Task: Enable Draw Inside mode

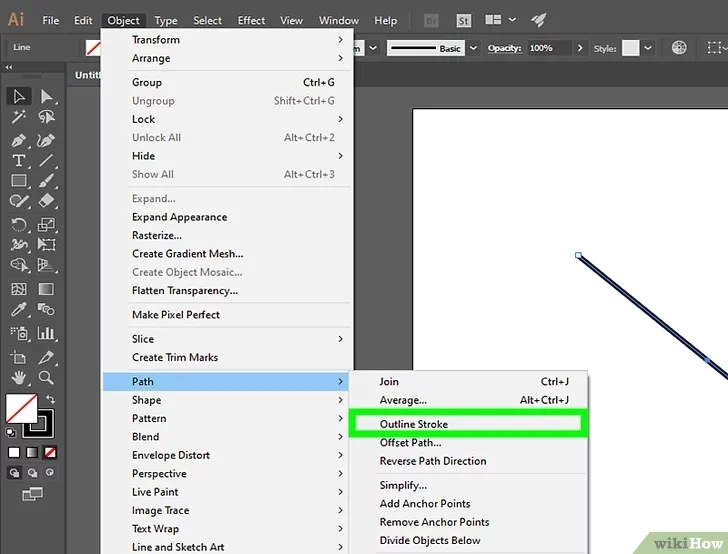Action: pyautogui.click(x=50, y=473)
